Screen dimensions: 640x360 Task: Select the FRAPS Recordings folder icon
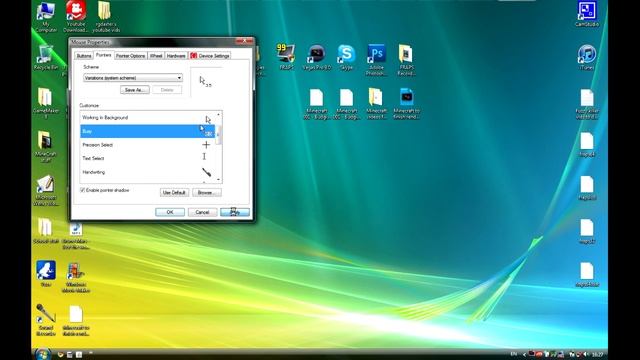407,60
